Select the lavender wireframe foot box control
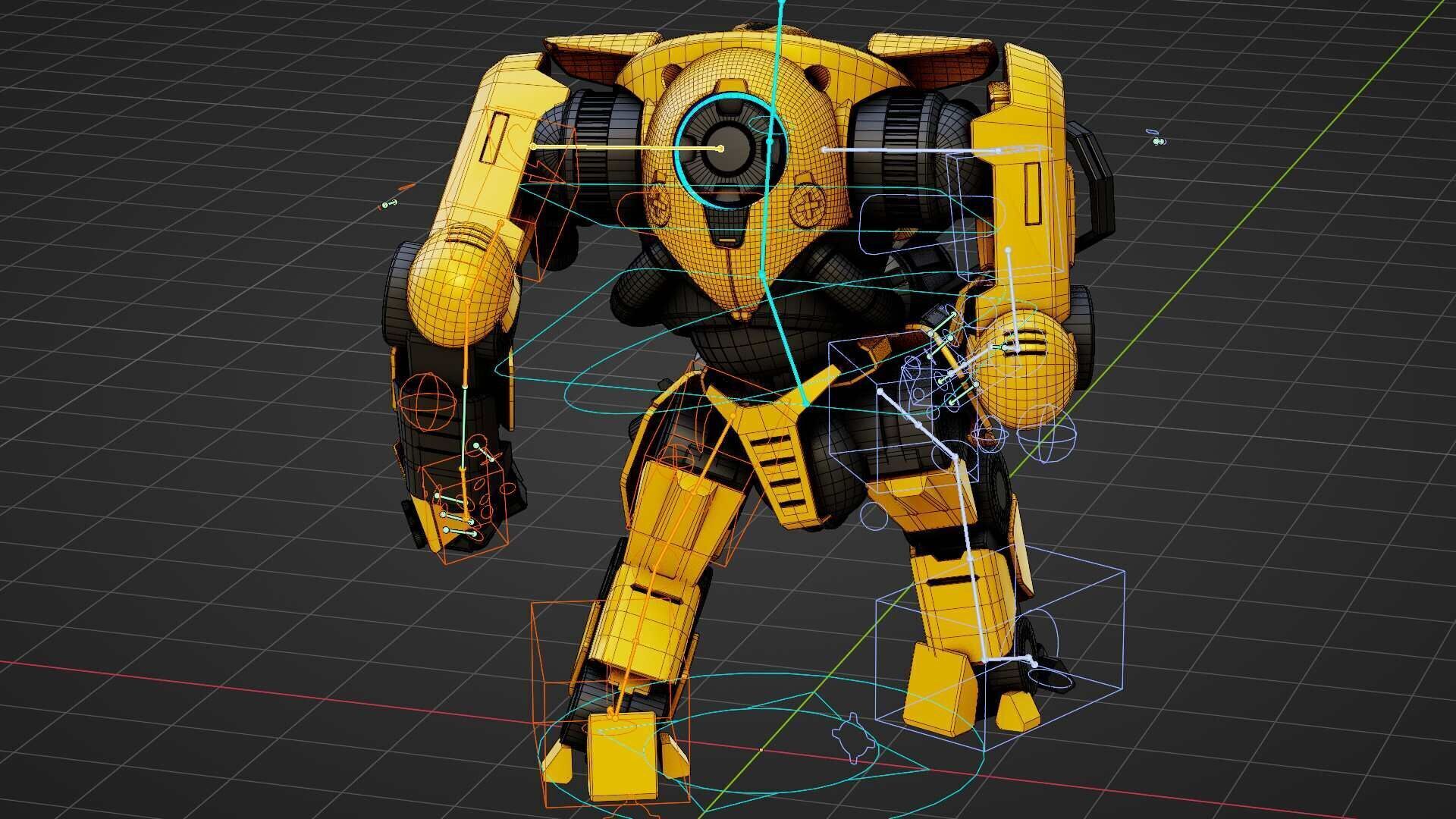 pyautogui.click(x=999, y=648)
